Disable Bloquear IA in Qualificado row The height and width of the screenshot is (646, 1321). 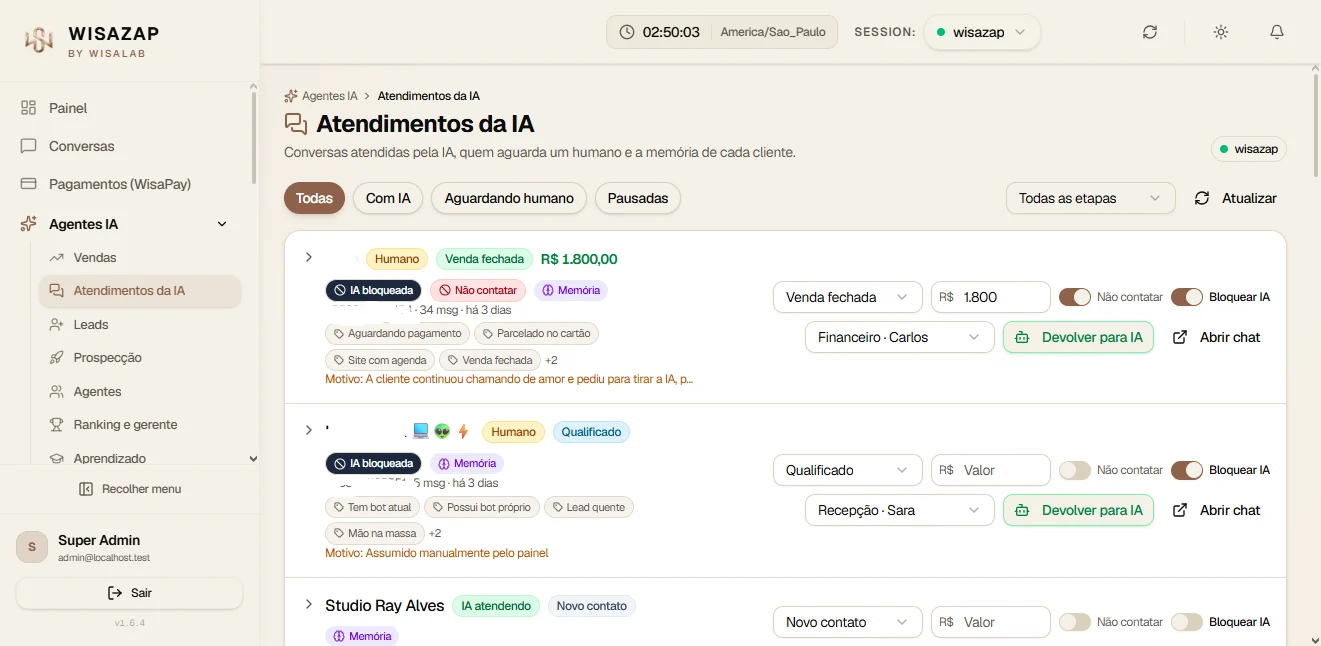[1187, 470]
